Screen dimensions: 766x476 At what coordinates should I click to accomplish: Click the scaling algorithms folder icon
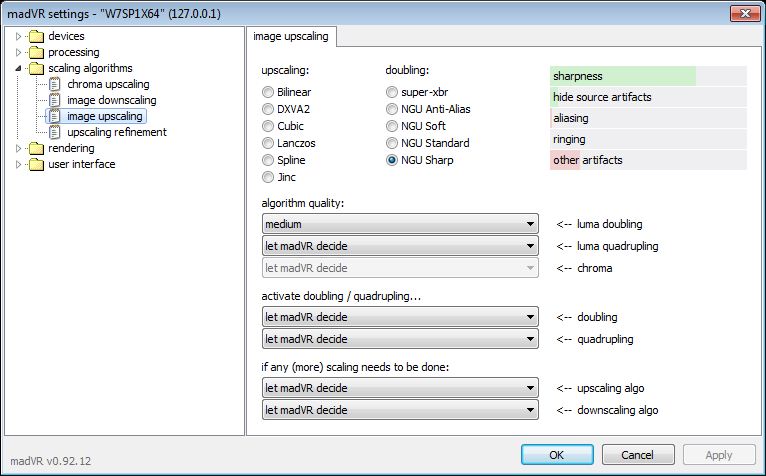pyautogui.click(x=36, y=68)
